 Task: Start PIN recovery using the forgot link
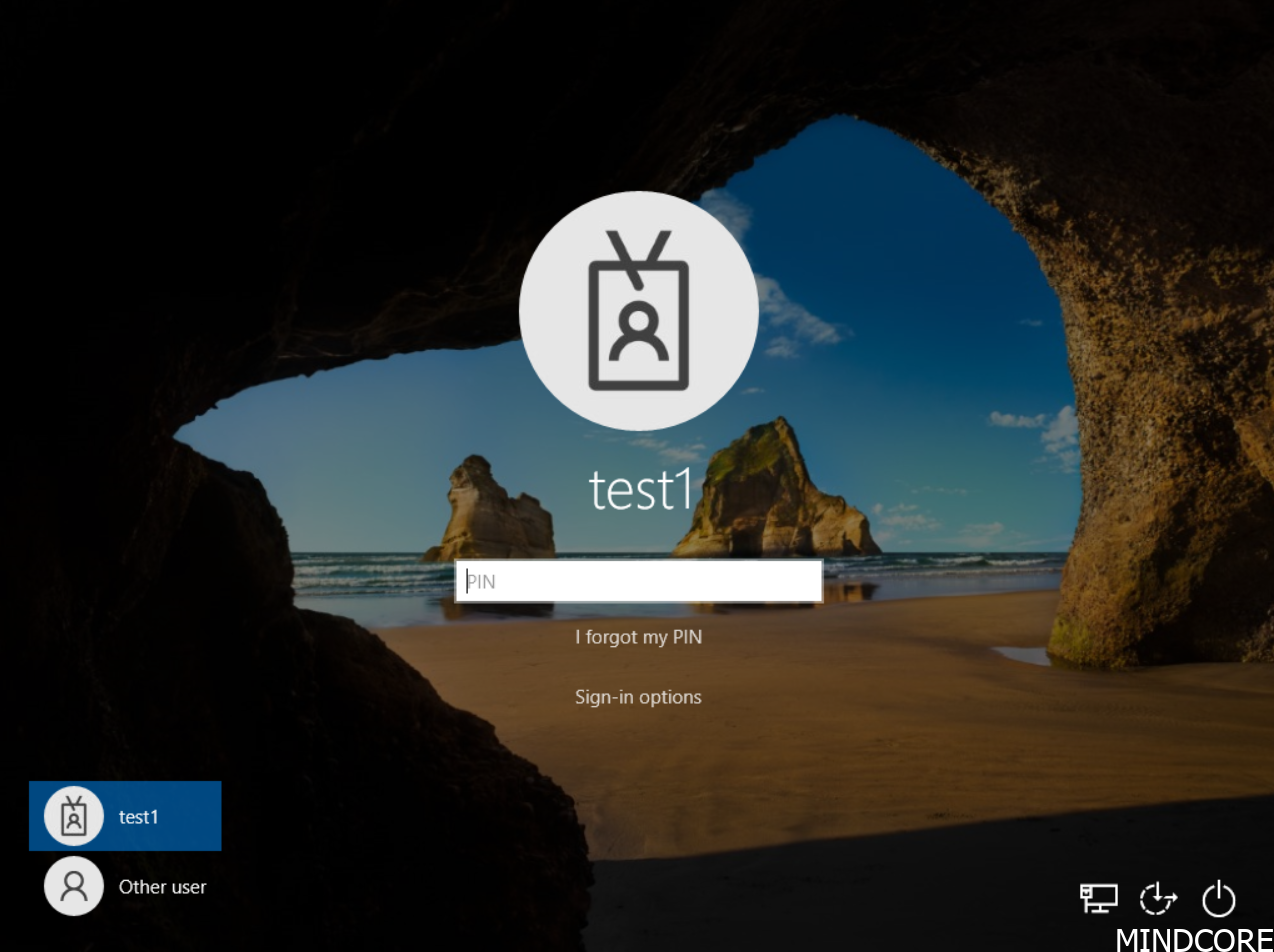click(x=639, y=637)
